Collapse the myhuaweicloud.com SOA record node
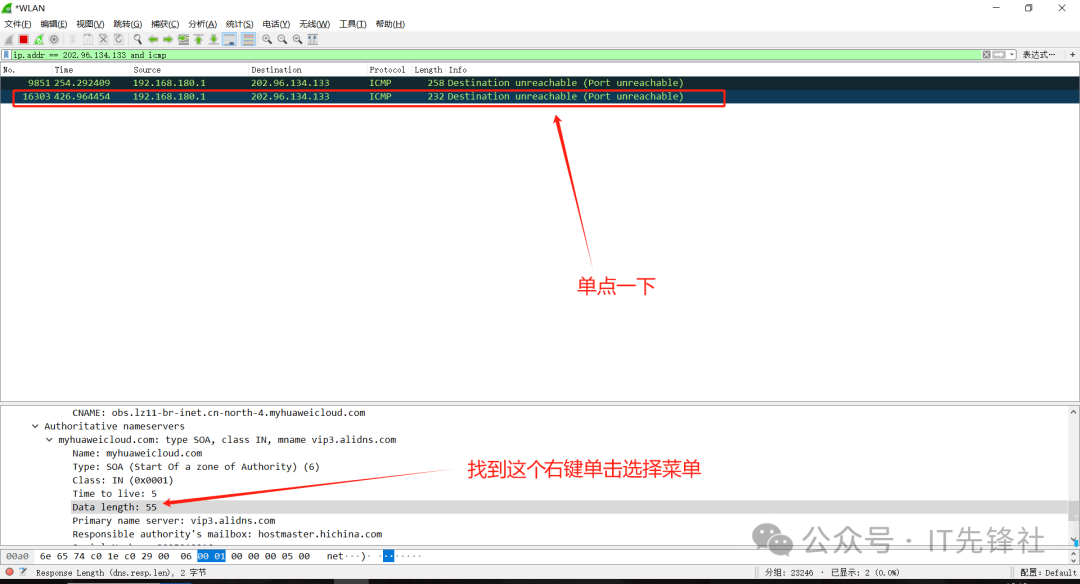The height and width of the screenshot is (584, 1080). [50, 440]
